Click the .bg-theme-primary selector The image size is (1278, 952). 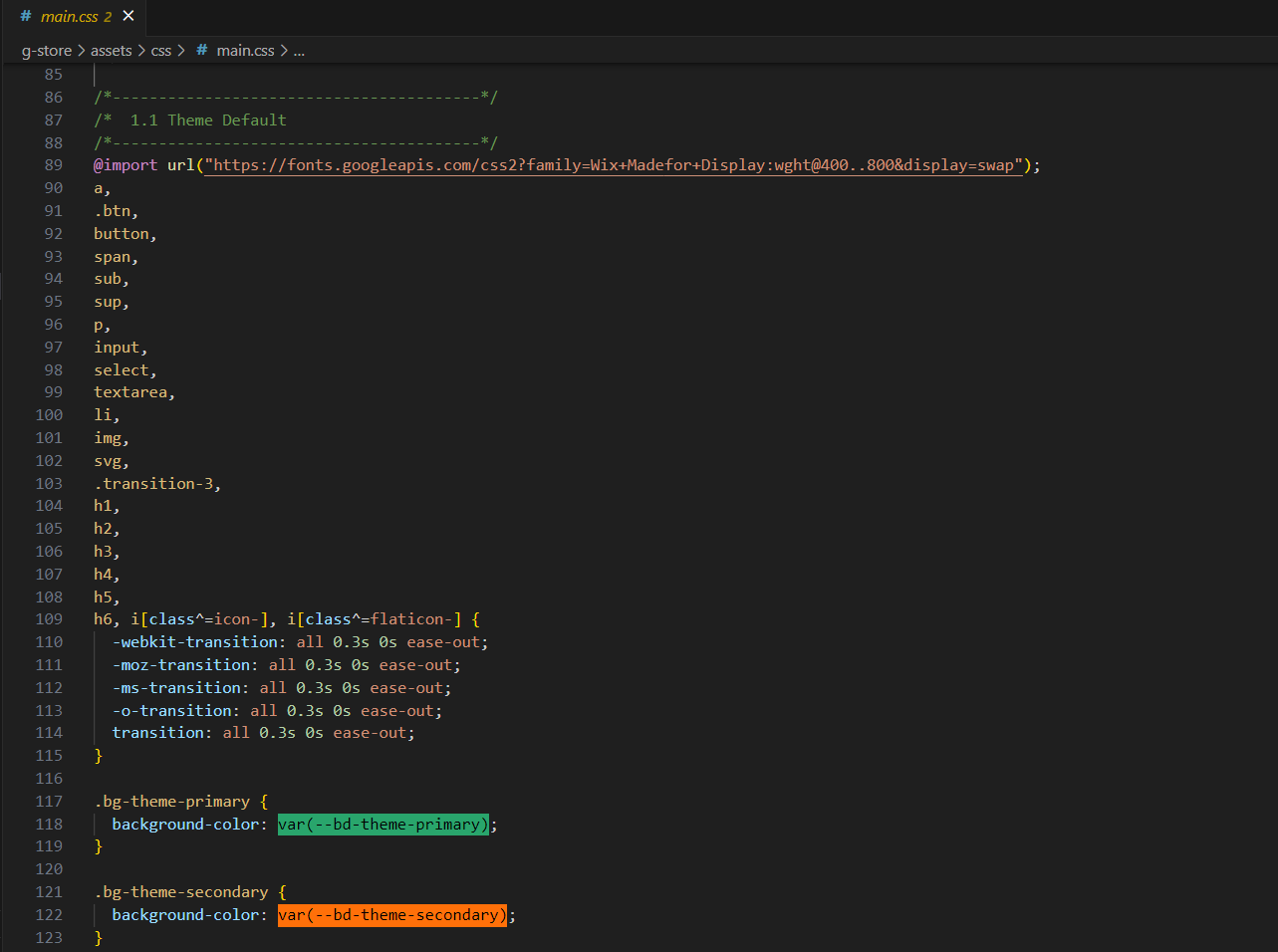click(172, 802)
